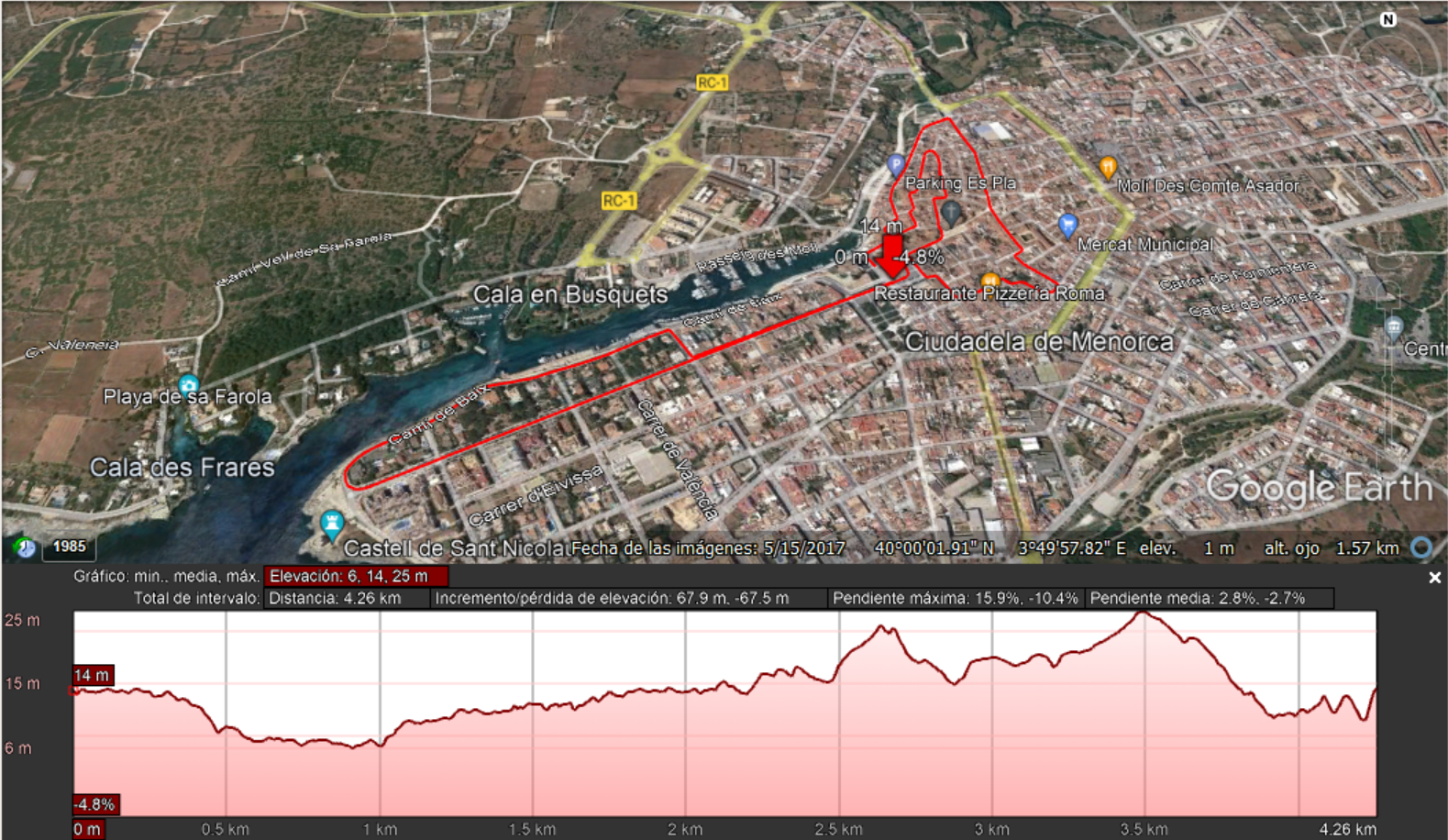Click the Mercat Municipal shopping pin
The image size is (1448, 840).
point(1067,225)
